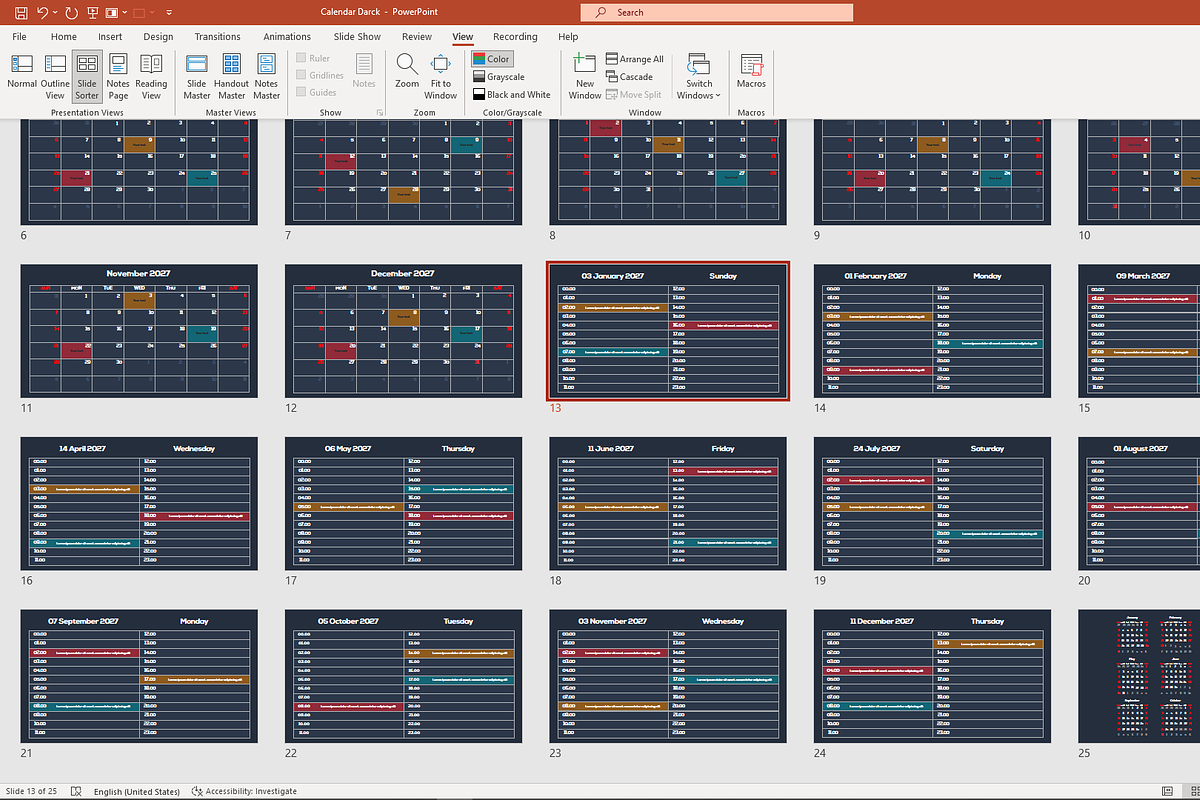The image size is (1200, 800).
Task: Select slide 19 dated 24 July 2027
Action: click(932, 504)
